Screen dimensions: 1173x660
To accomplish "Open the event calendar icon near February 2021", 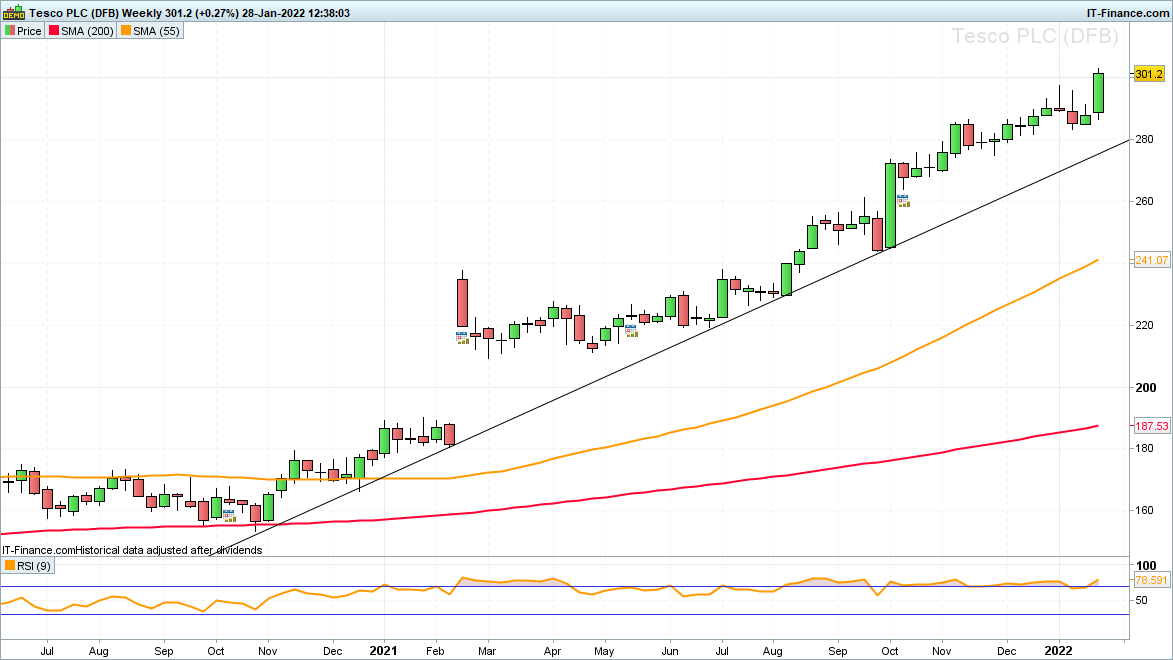I will 462,337.
